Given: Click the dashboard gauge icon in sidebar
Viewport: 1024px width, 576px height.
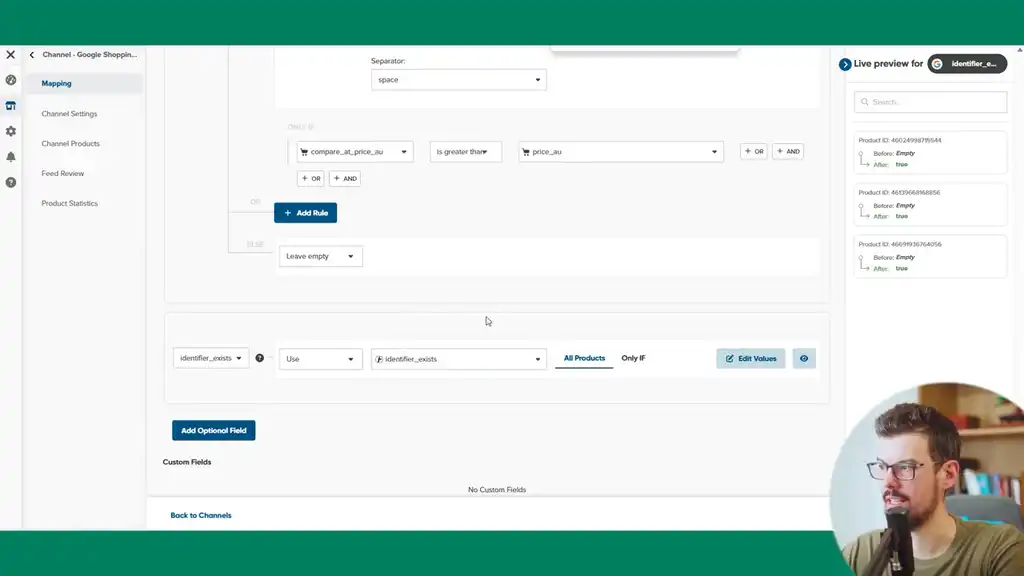Looking at the screenshot, I should pyautogui.click(x=10, y=79).
